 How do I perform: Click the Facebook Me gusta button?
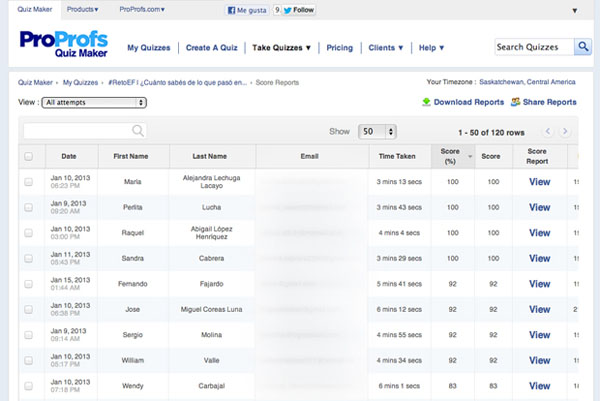247,10
